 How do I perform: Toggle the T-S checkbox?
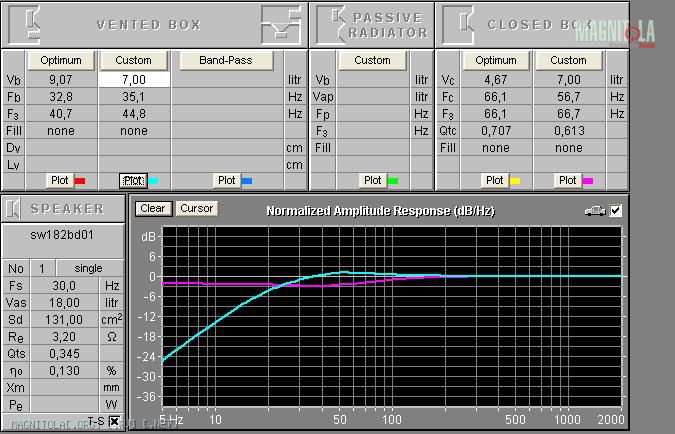click(114, 422)
